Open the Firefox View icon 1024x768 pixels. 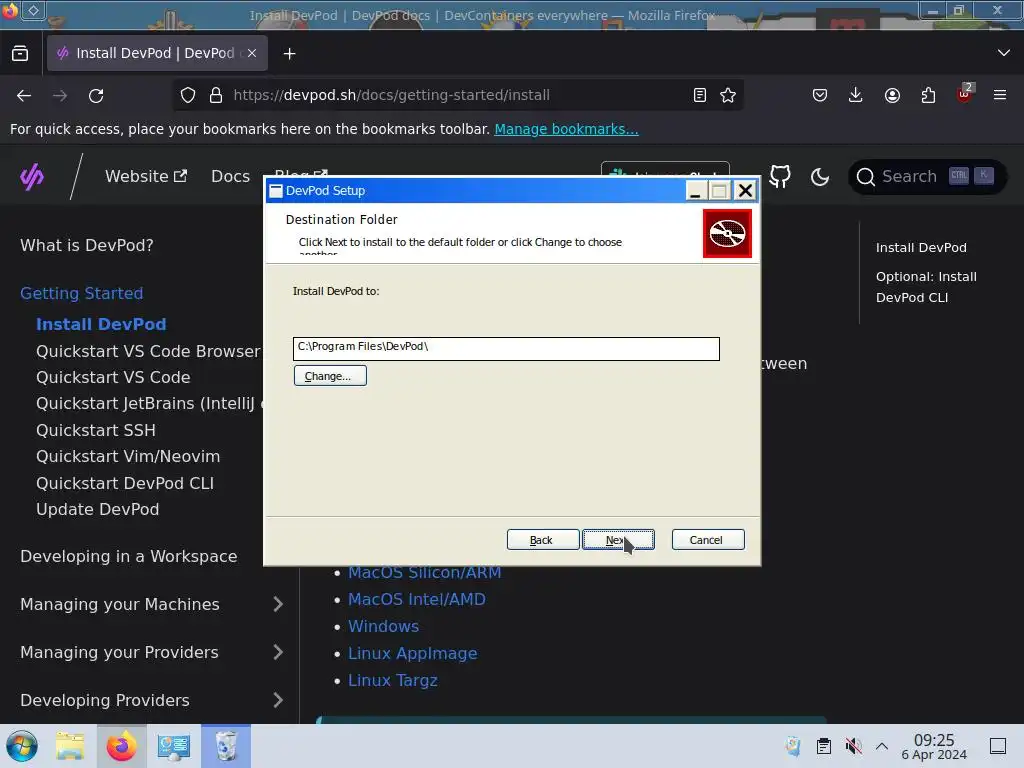tap(20, 54)
